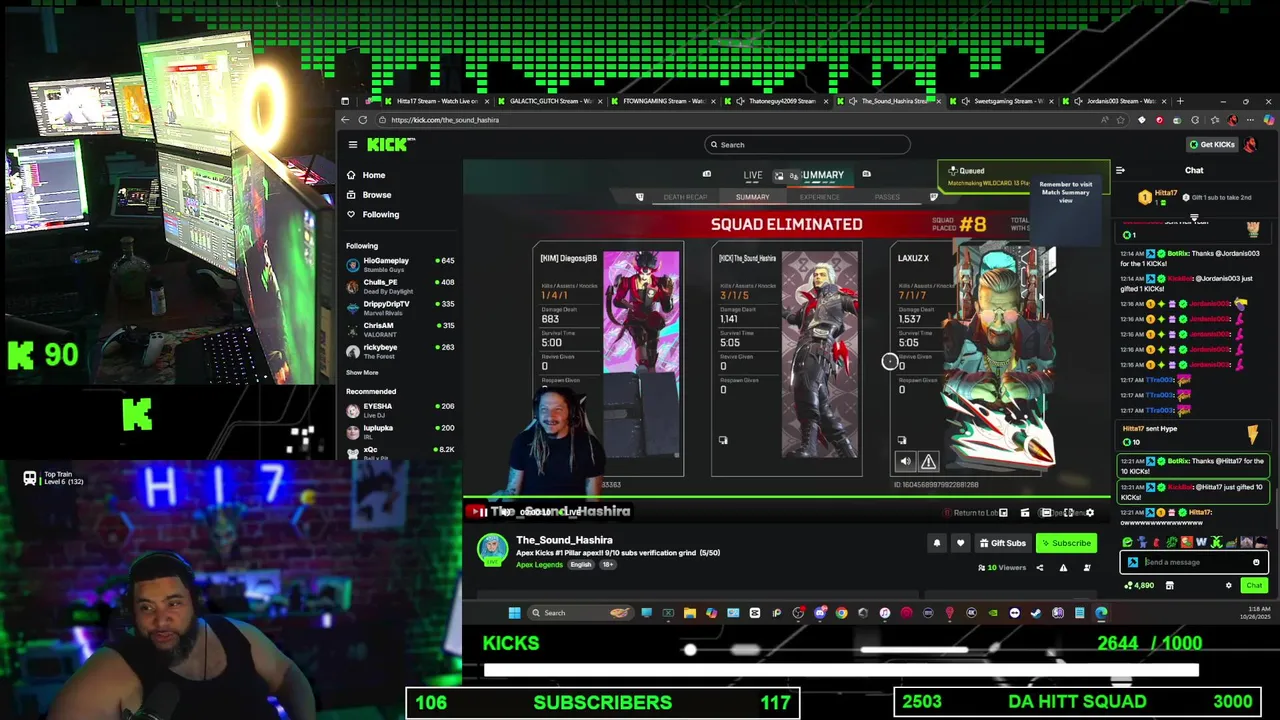The width and height of the screenshot is (1280, 720).
Task: Switch to Thatoneguy42069 Stream browser tab
Action: 777,101
